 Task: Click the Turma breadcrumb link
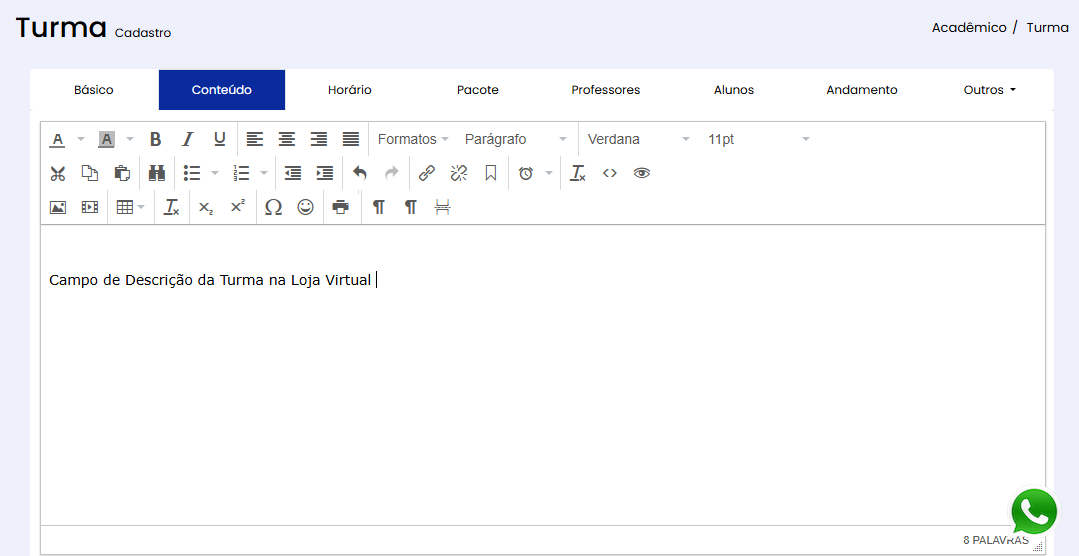pyautogui.click(x=1047, y=28)
